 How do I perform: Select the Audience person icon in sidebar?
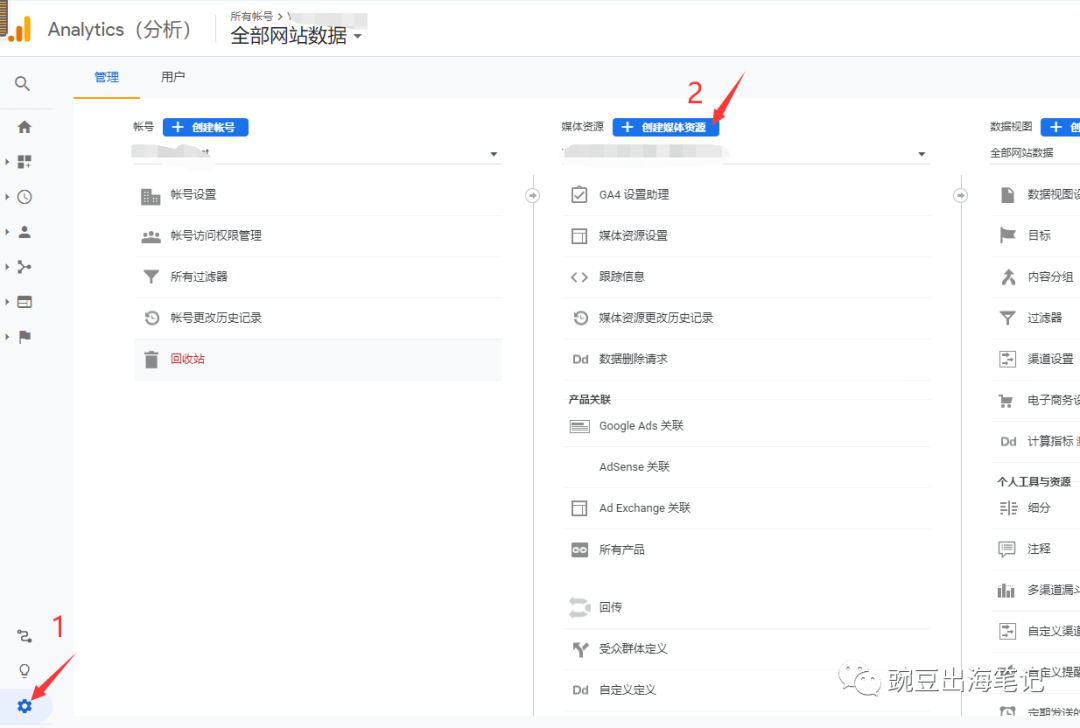coord(25,232)
